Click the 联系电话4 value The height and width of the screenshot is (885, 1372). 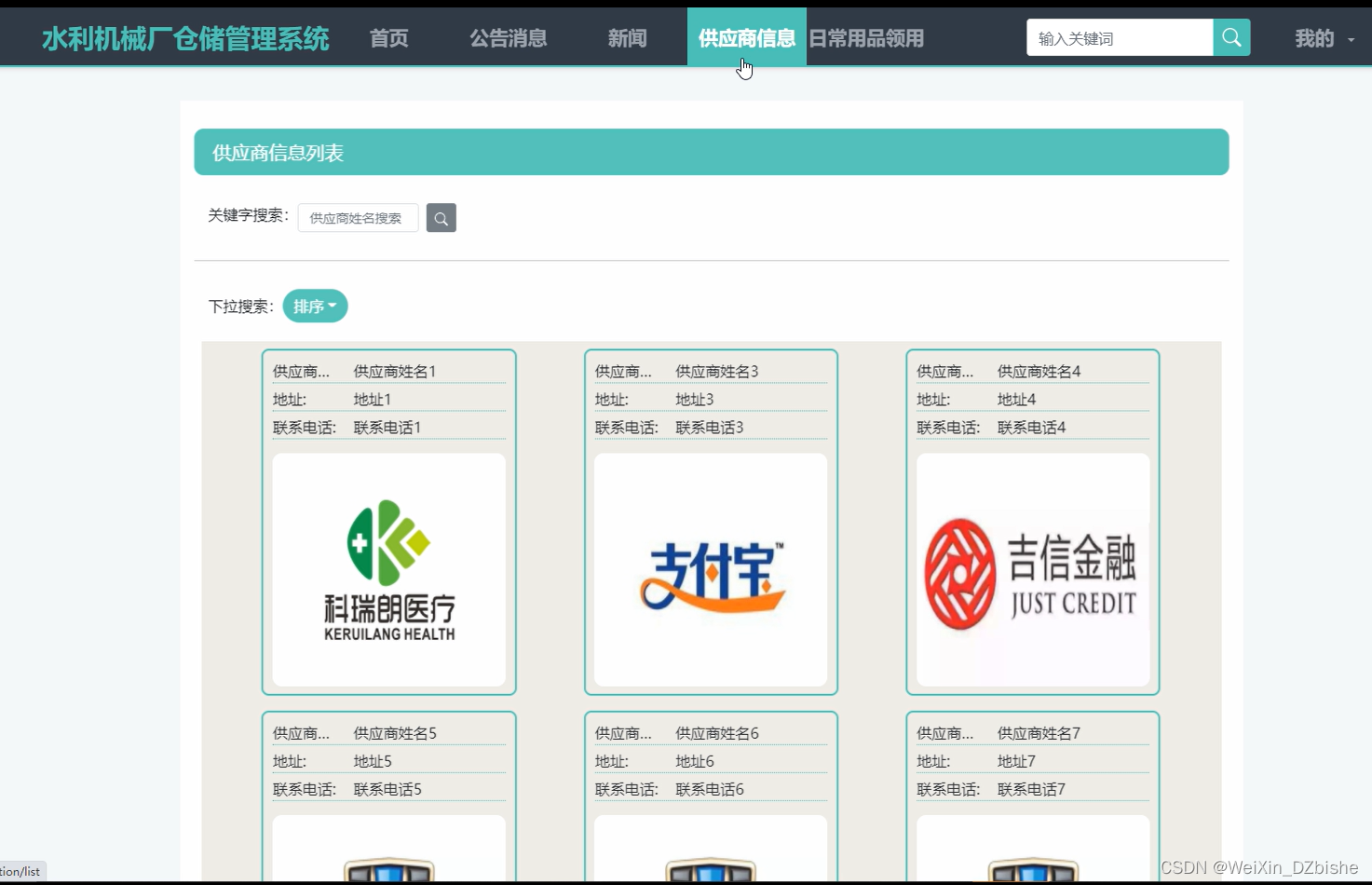1032,428
